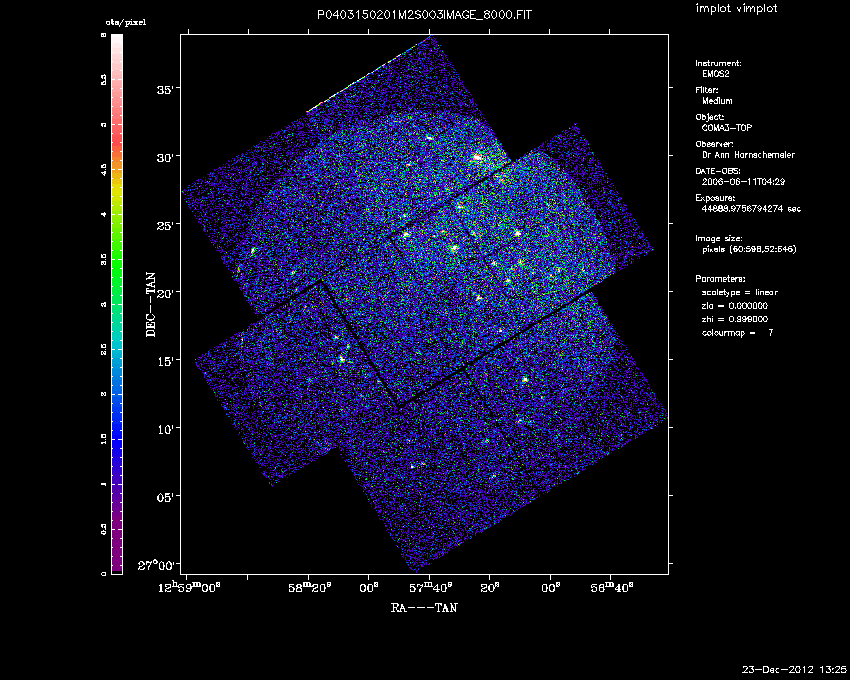
Task: Click the title P0403150201M2S003IMAGE_8000.FIT
Action: [424, 15]
